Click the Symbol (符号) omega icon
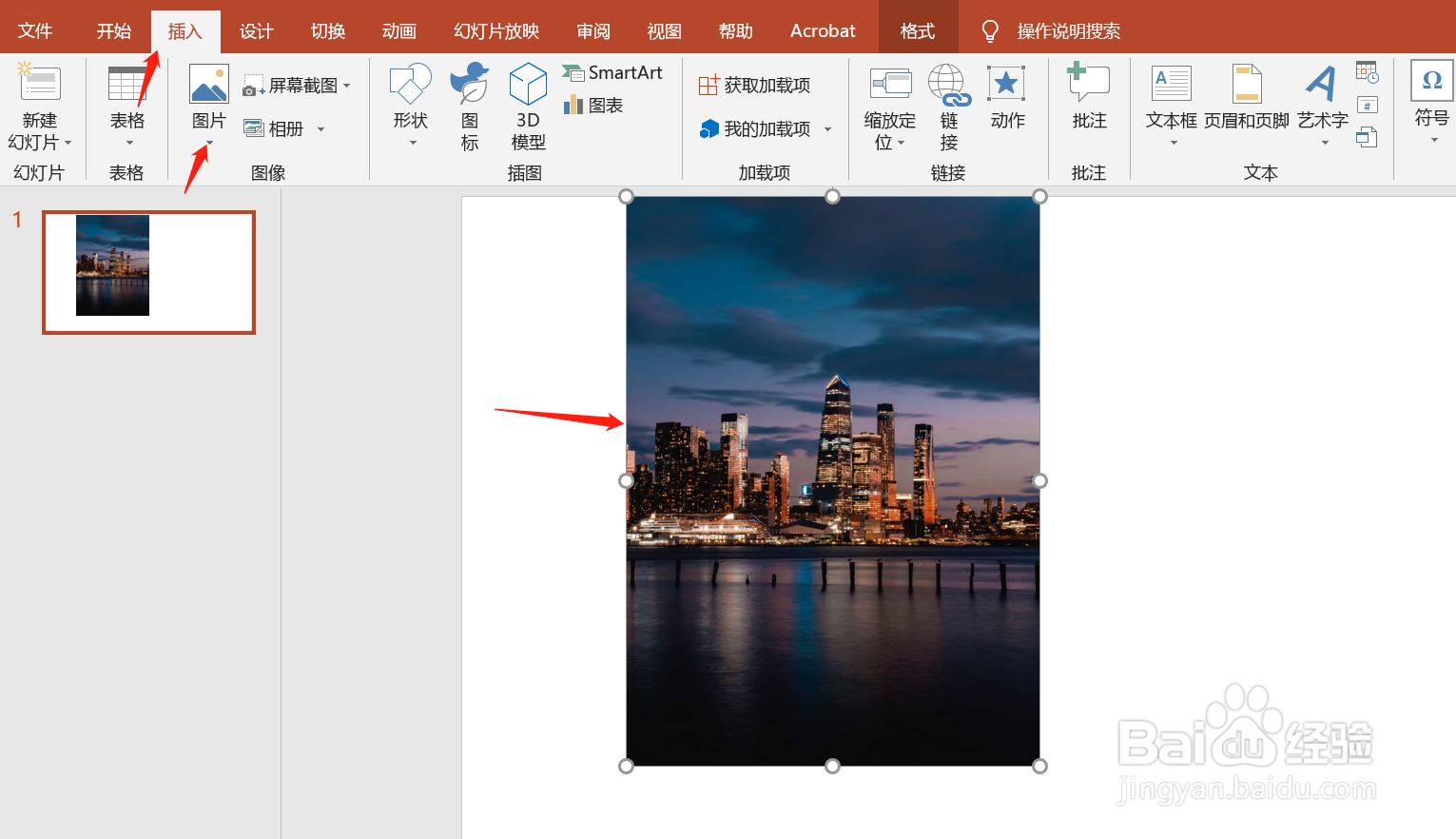The width and height of the screenshot is (1456, 839). pyautogui.click(x=1432, y=80)
